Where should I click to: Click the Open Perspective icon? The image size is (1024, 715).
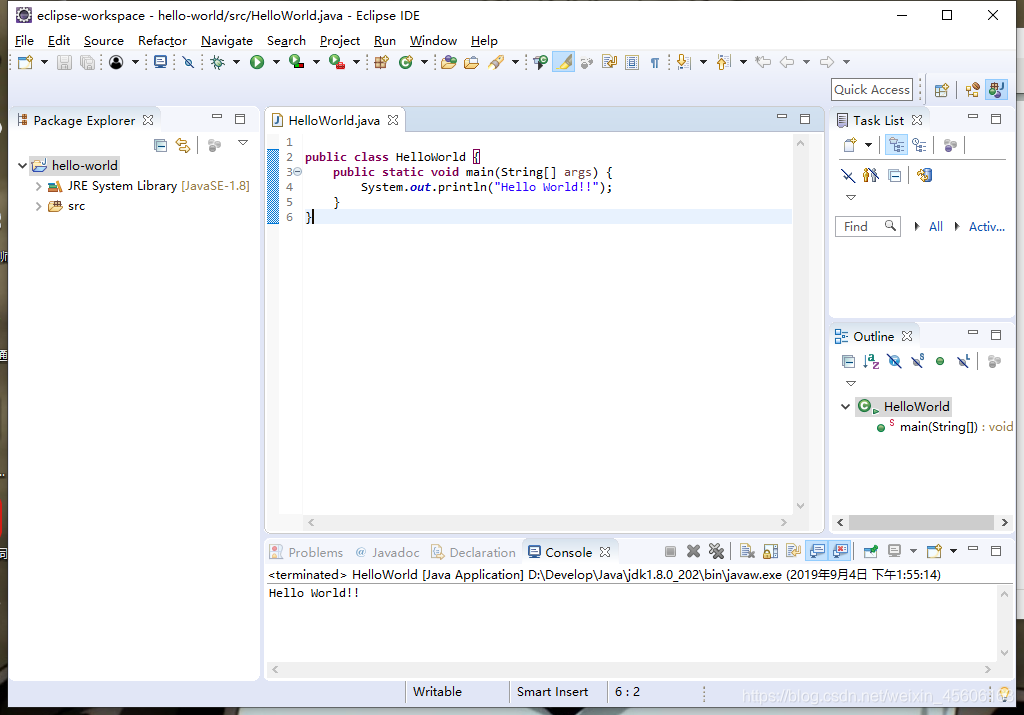tap(942, 90)
